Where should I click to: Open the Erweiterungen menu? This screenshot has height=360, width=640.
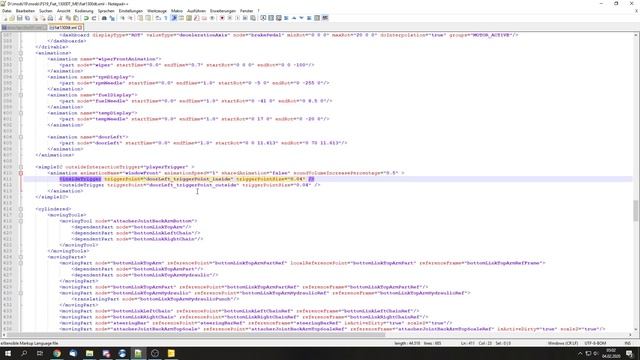[x=223, y=11]
